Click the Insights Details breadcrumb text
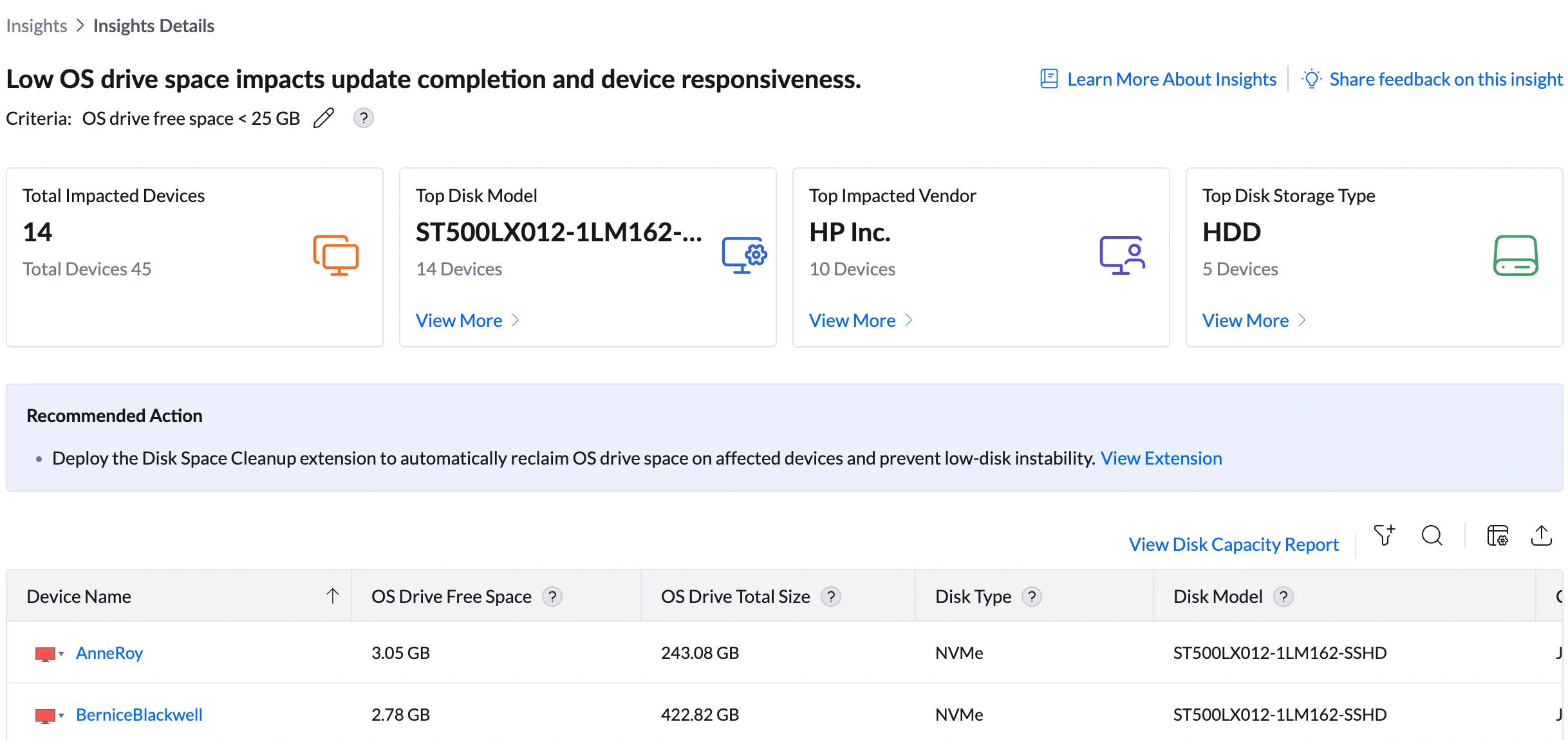The height and width of the screenshot is (740, 1568). (x=154, y=26)
